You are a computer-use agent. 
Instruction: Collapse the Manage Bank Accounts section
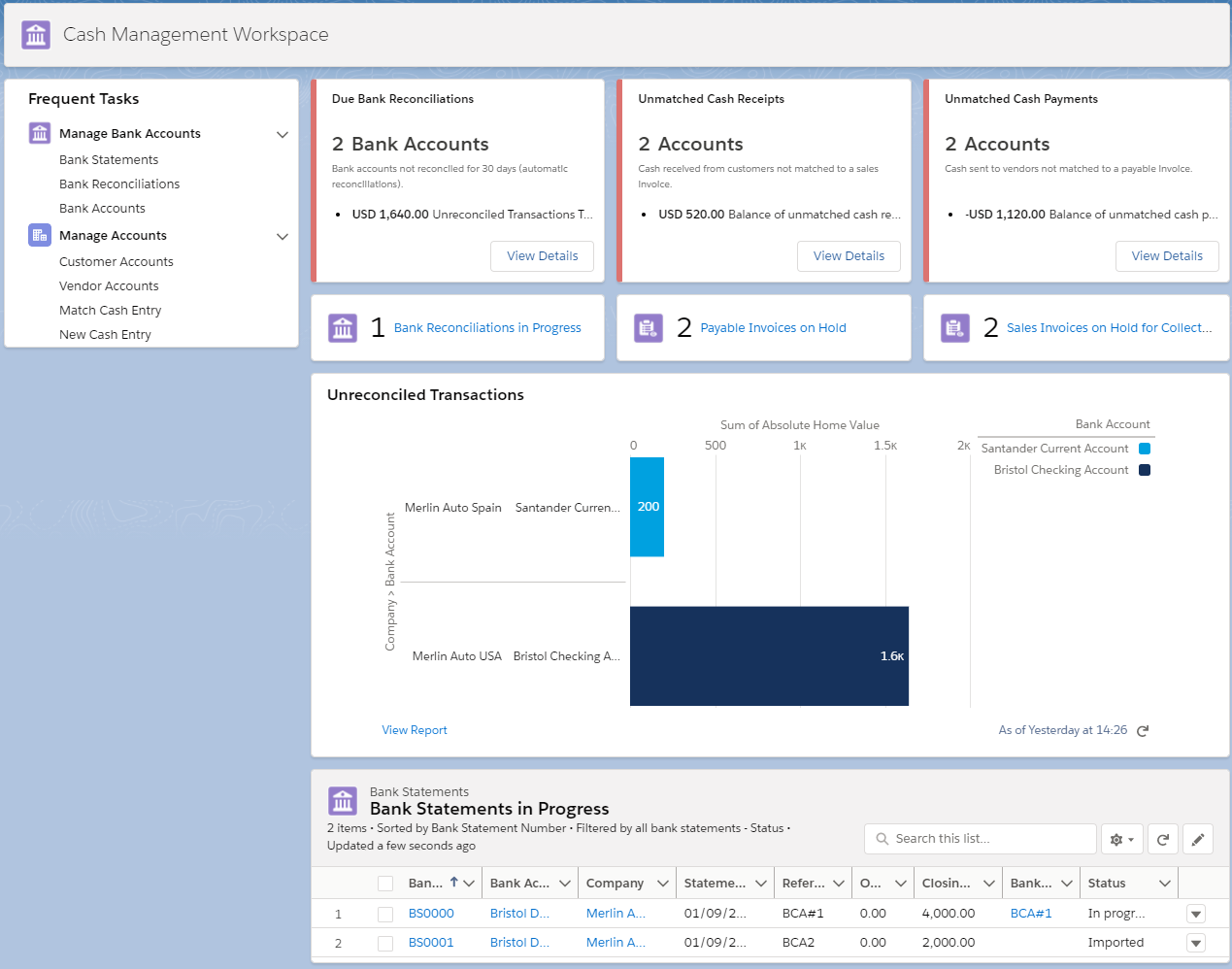tap(283, 134)
